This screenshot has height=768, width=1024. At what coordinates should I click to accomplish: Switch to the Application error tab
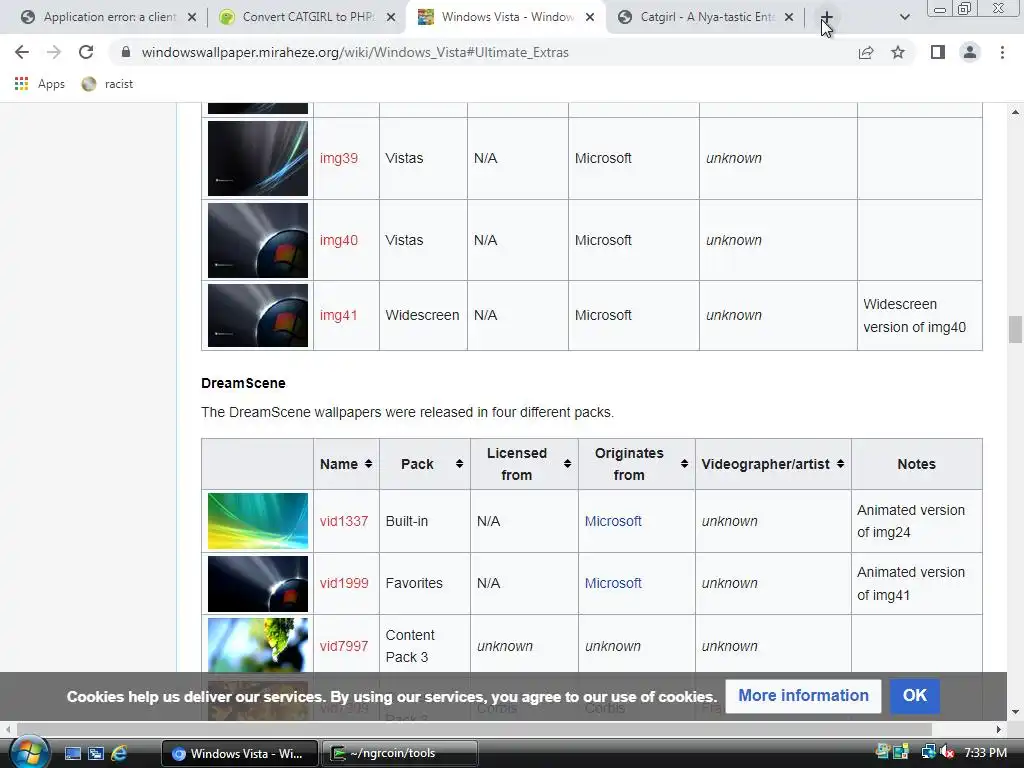(108, 18)
